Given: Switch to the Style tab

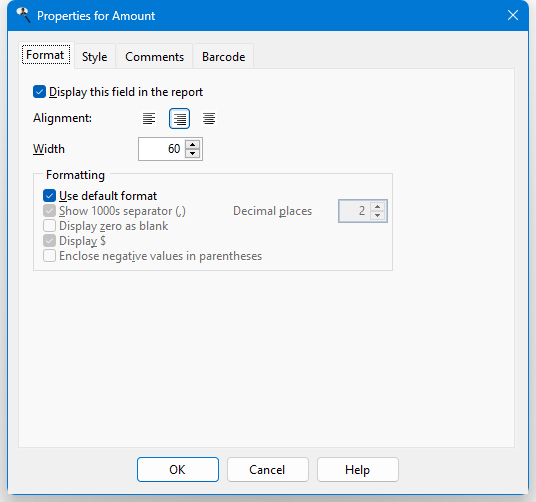Looking at the screenshot, I should coord(95,57).
